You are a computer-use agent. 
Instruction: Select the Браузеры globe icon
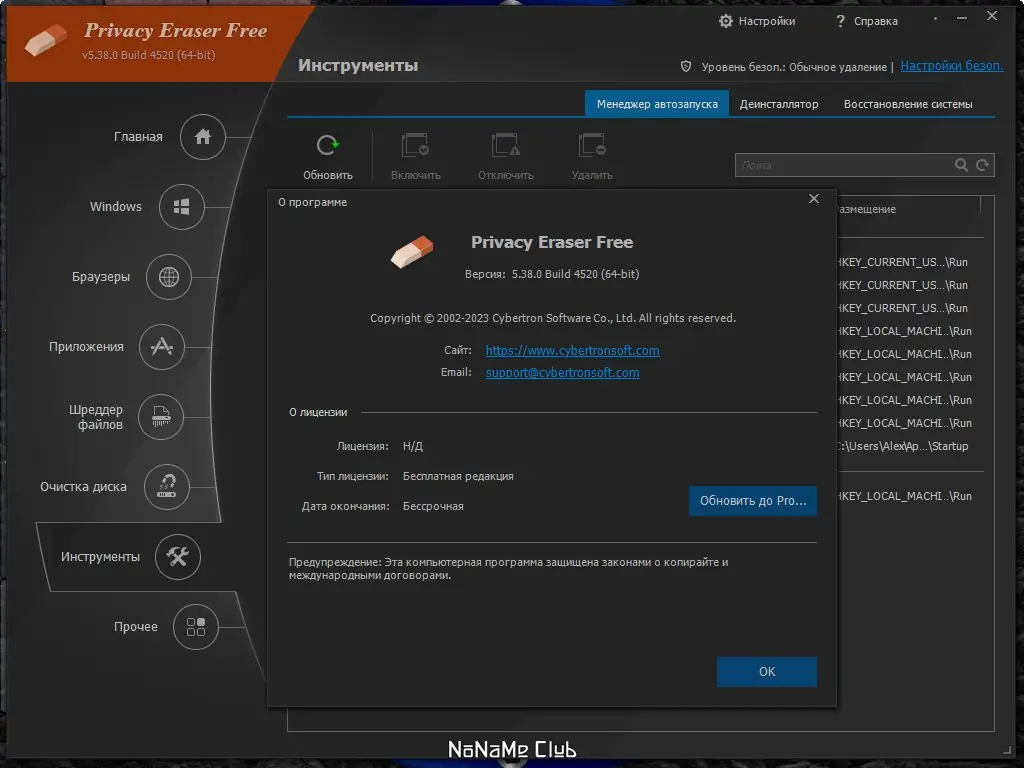168,277
